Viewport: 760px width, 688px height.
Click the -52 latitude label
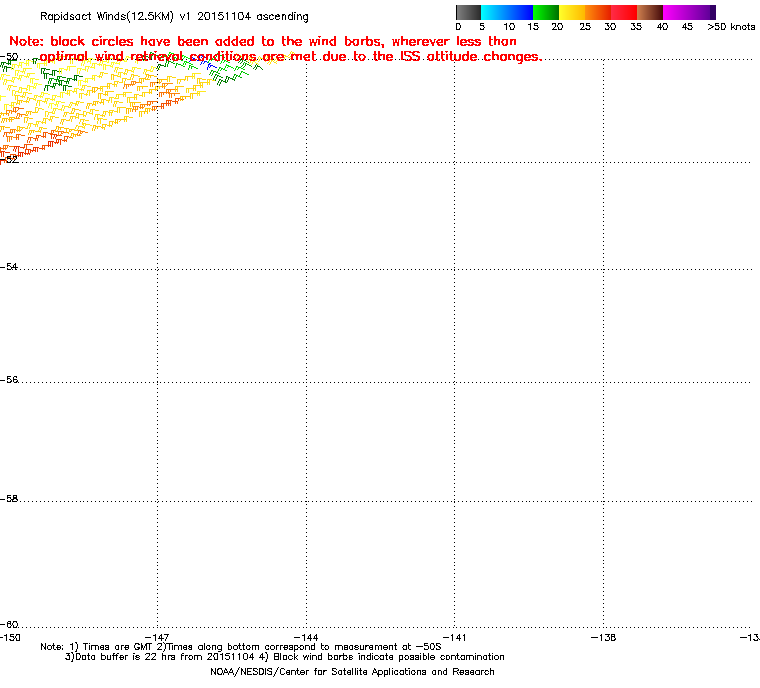9,159
